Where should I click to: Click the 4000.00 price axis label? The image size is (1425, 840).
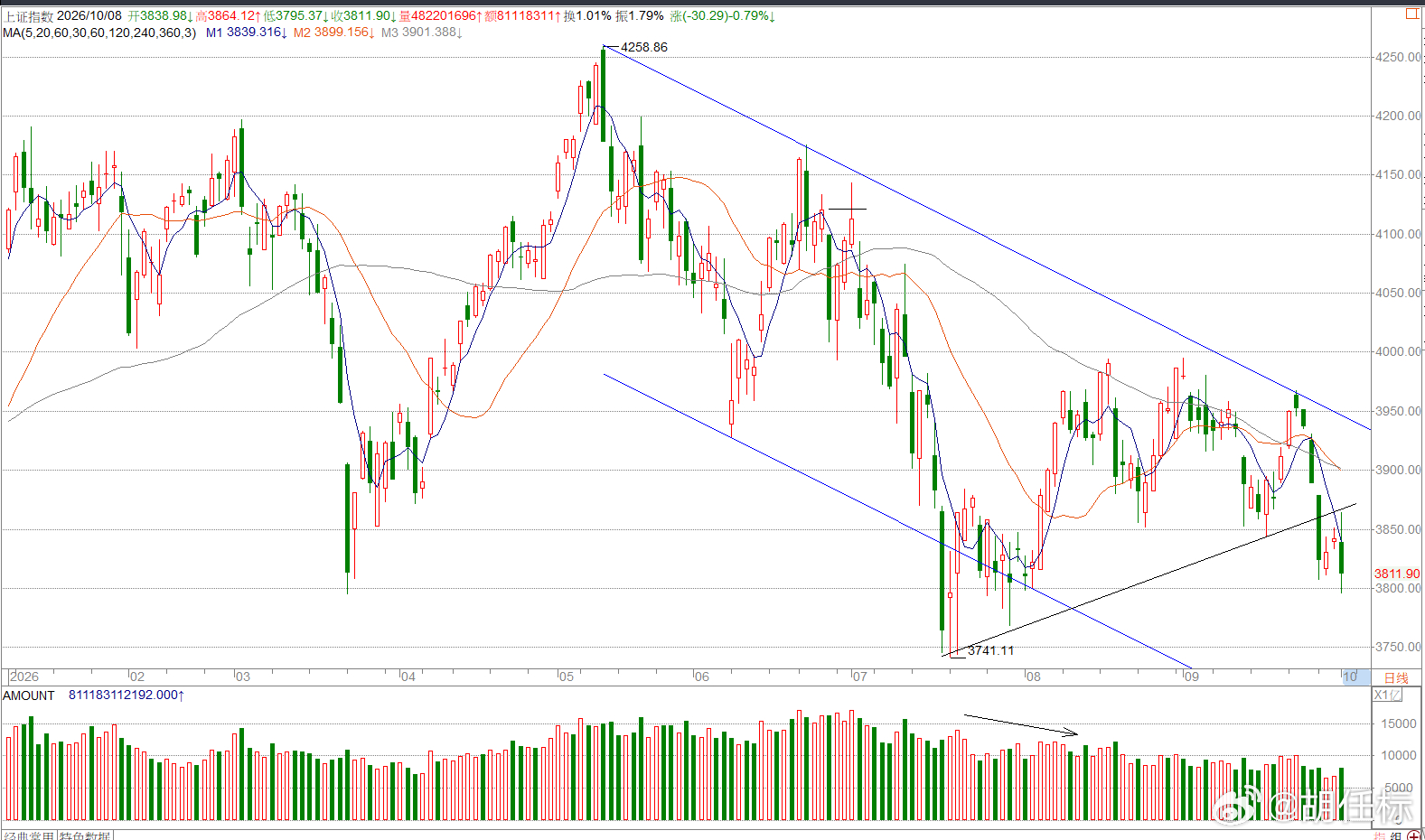point(1398,352)
